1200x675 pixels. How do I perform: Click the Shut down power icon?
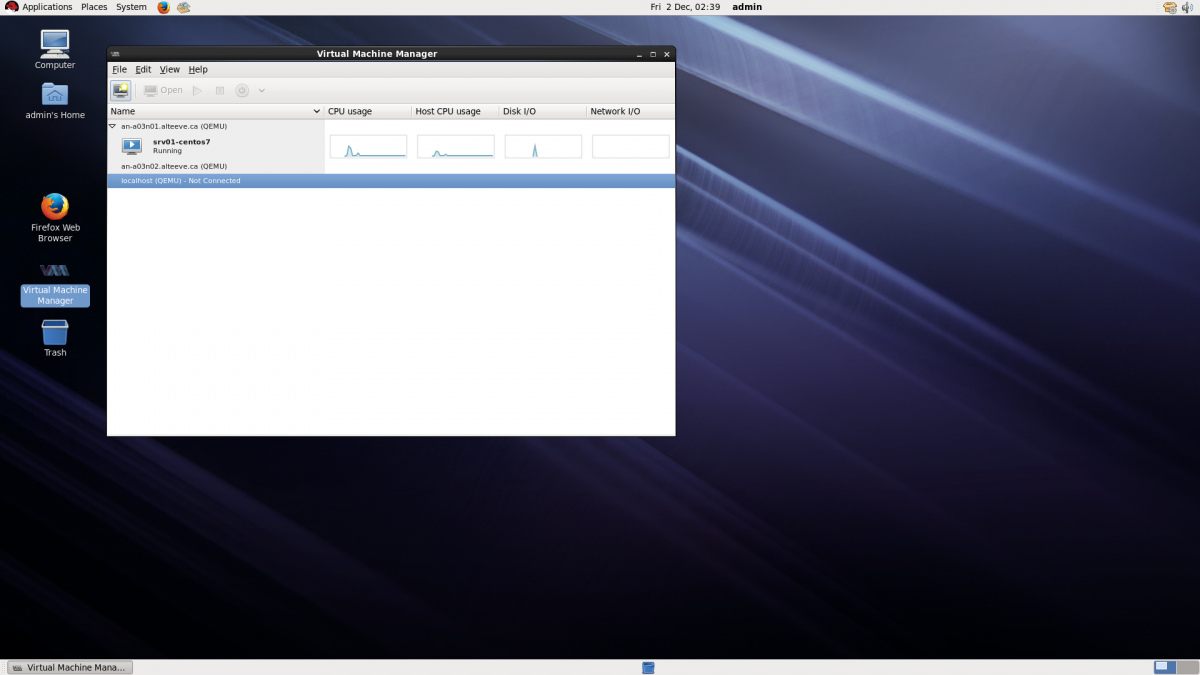242,90
